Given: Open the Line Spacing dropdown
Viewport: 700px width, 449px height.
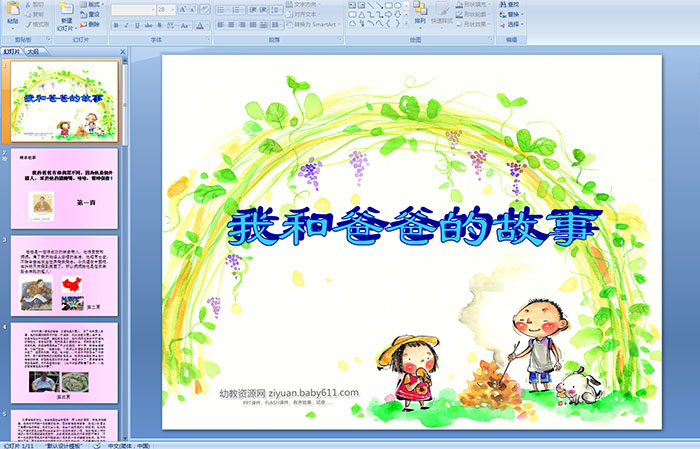Looking at the screenshot, I should point(277,9).
